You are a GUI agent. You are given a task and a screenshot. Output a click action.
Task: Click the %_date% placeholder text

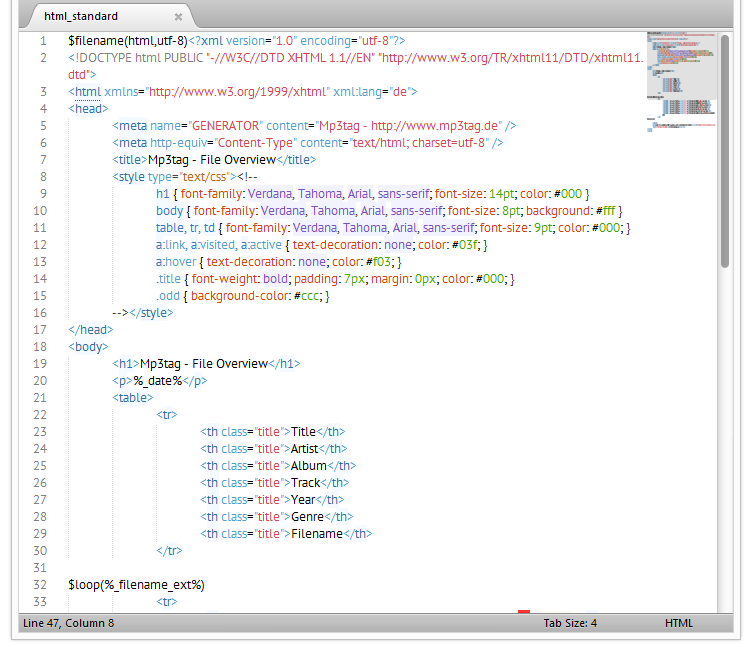[158, 380]
